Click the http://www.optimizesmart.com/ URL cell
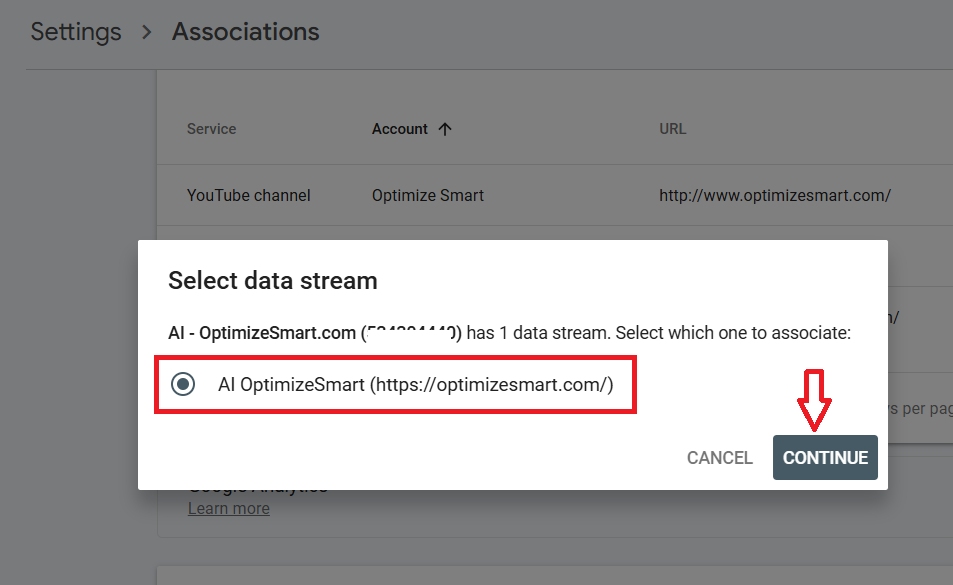Screen dimensions: 953x585 coord(775,195)
